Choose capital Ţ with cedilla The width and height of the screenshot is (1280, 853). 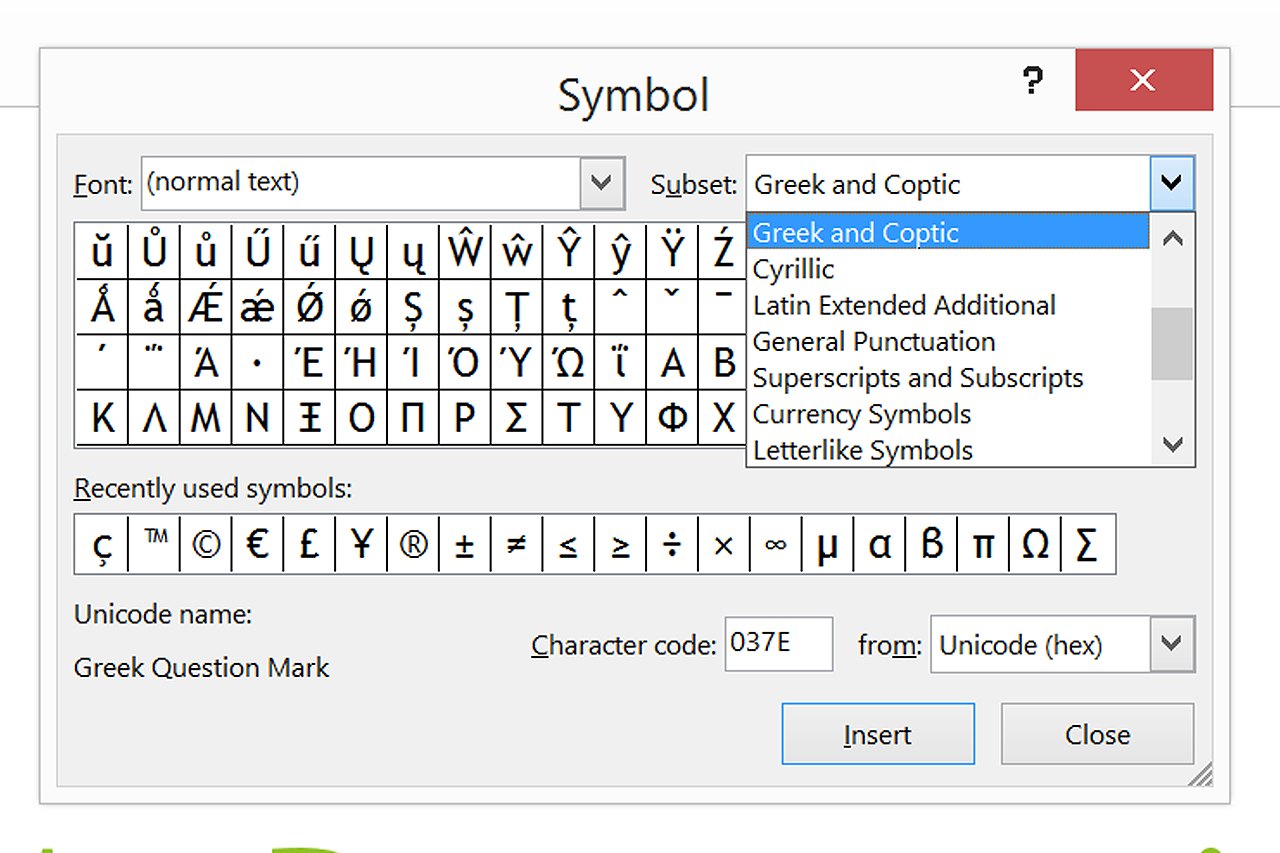coord(517,307)
